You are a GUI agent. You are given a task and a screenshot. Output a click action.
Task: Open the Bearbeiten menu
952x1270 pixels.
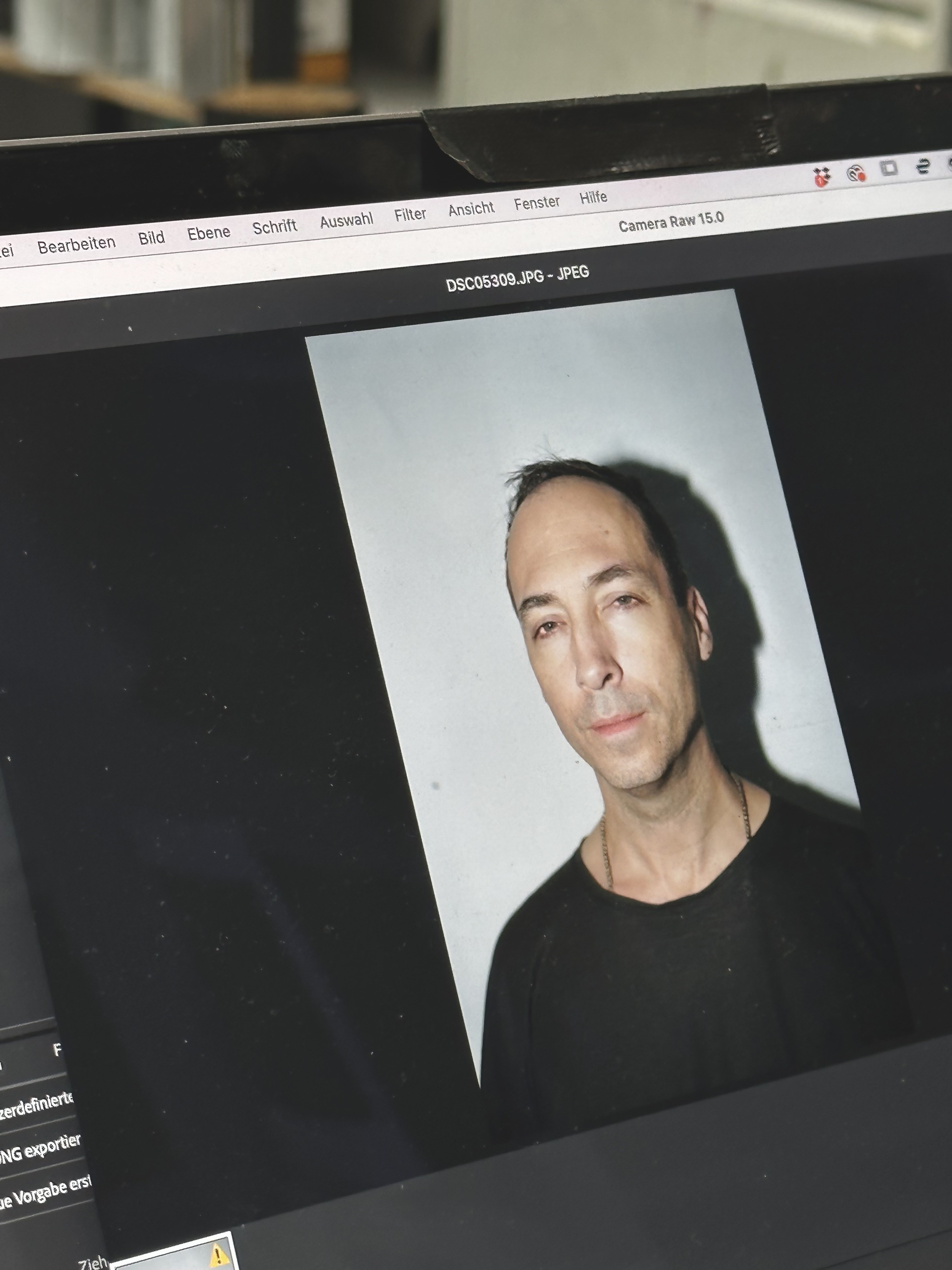[76, 245]
